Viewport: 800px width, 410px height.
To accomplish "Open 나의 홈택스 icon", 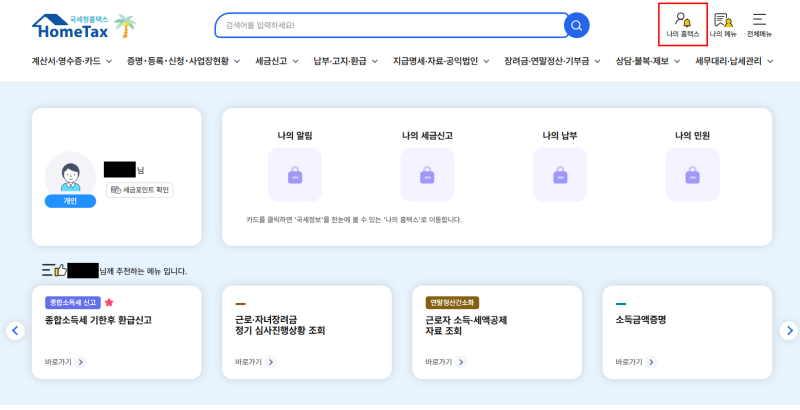I will tap(683, 24).
